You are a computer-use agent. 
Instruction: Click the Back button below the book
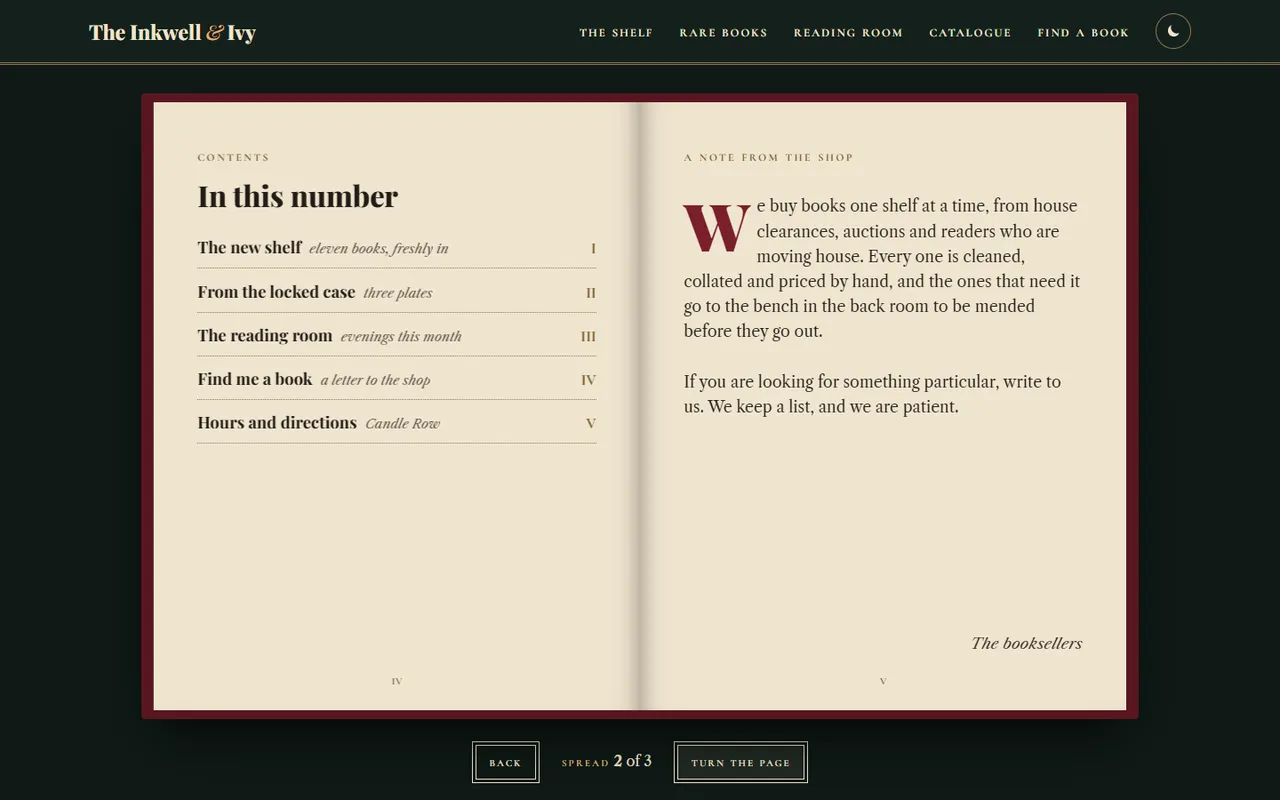(x=505, y=762)
